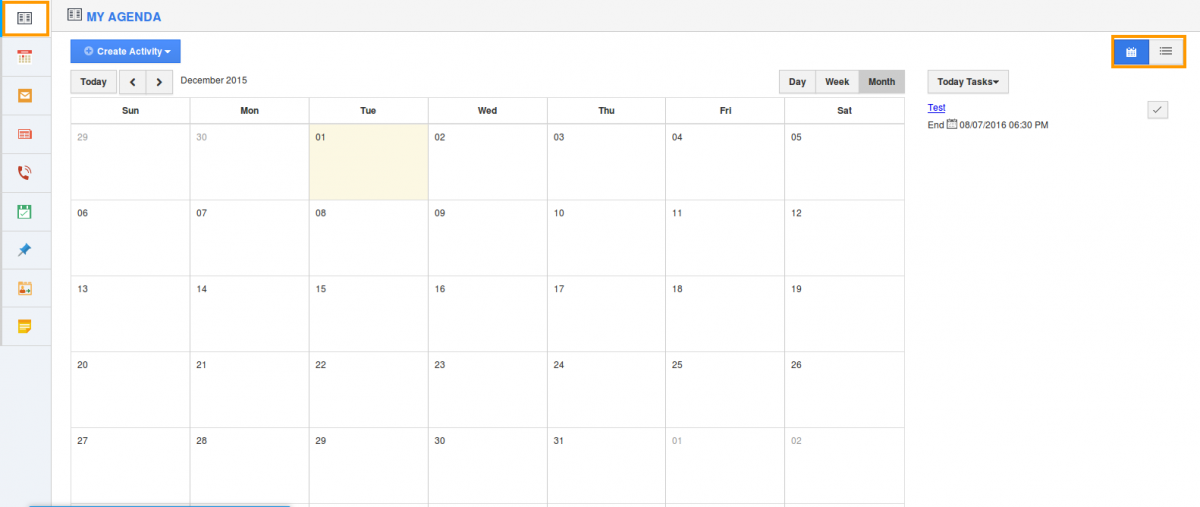Click the Tue column header
Image resolution: width=1200 pixels, height=507 pixels.
pyautogui.click(x=368, y=111)
